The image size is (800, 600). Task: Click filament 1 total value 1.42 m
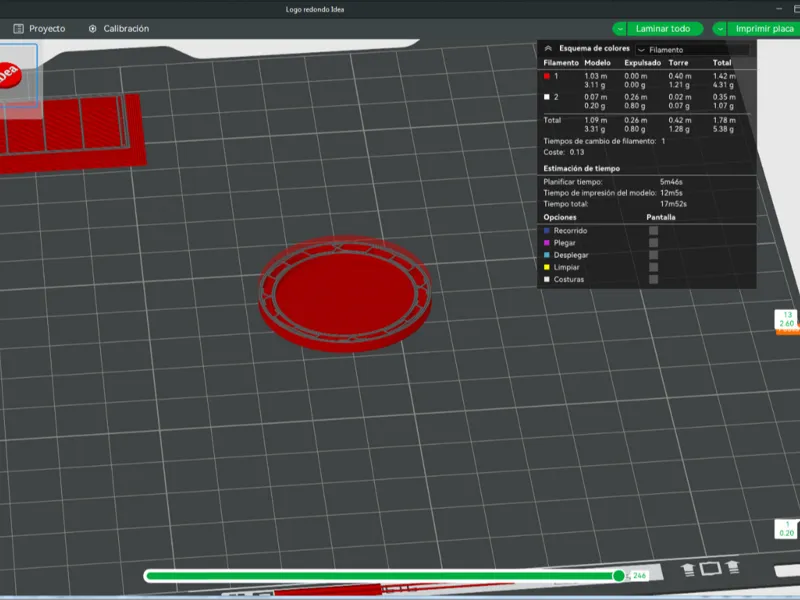724,76
